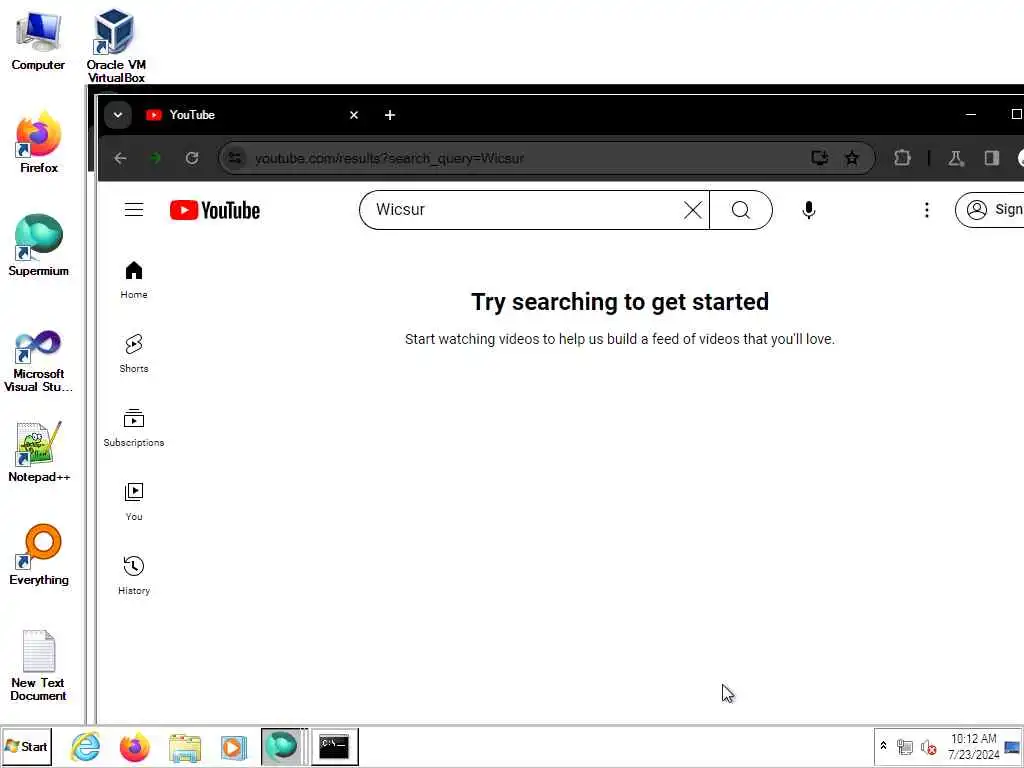This screenshot has height=768, width=1024.
Task: Go forward in browser
Action: pos(155,158)
